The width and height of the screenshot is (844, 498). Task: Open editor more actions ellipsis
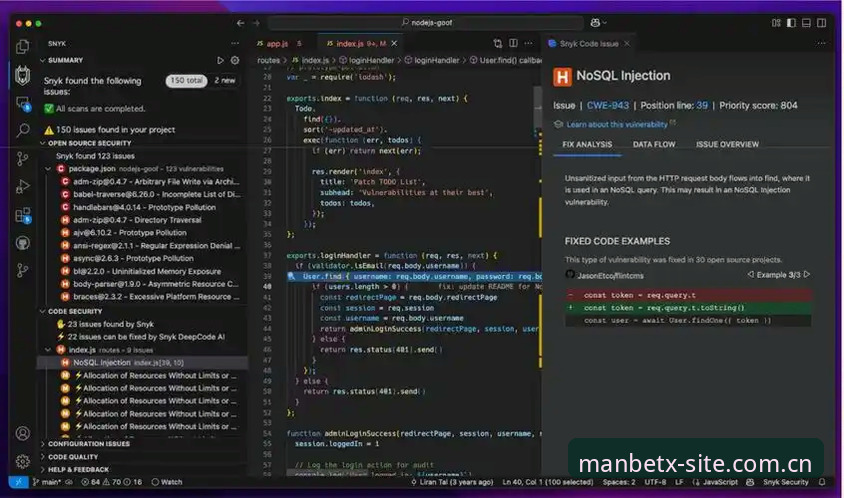(x=529, y=43)
